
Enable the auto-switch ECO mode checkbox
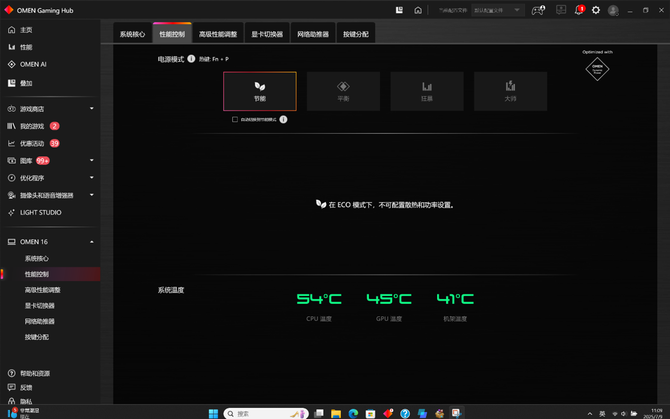click(x=235, y=119)
